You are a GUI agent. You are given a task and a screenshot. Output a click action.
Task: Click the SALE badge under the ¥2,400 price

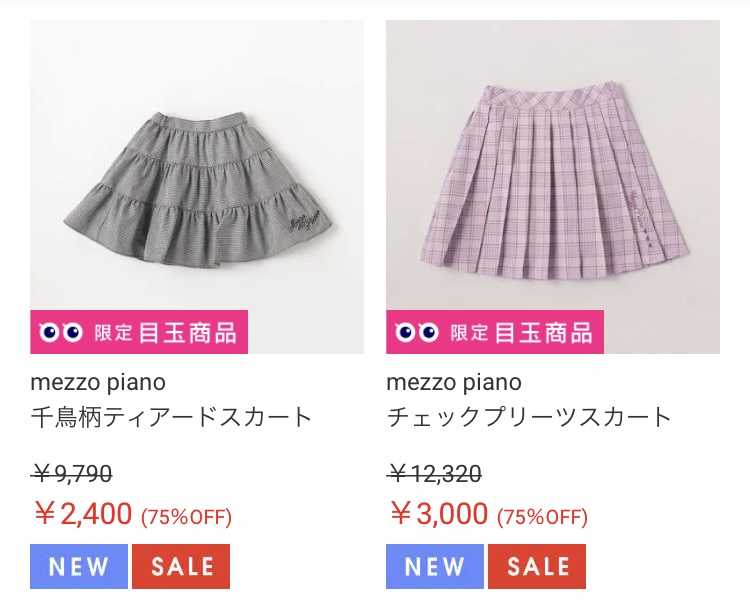tap(181, 566)
